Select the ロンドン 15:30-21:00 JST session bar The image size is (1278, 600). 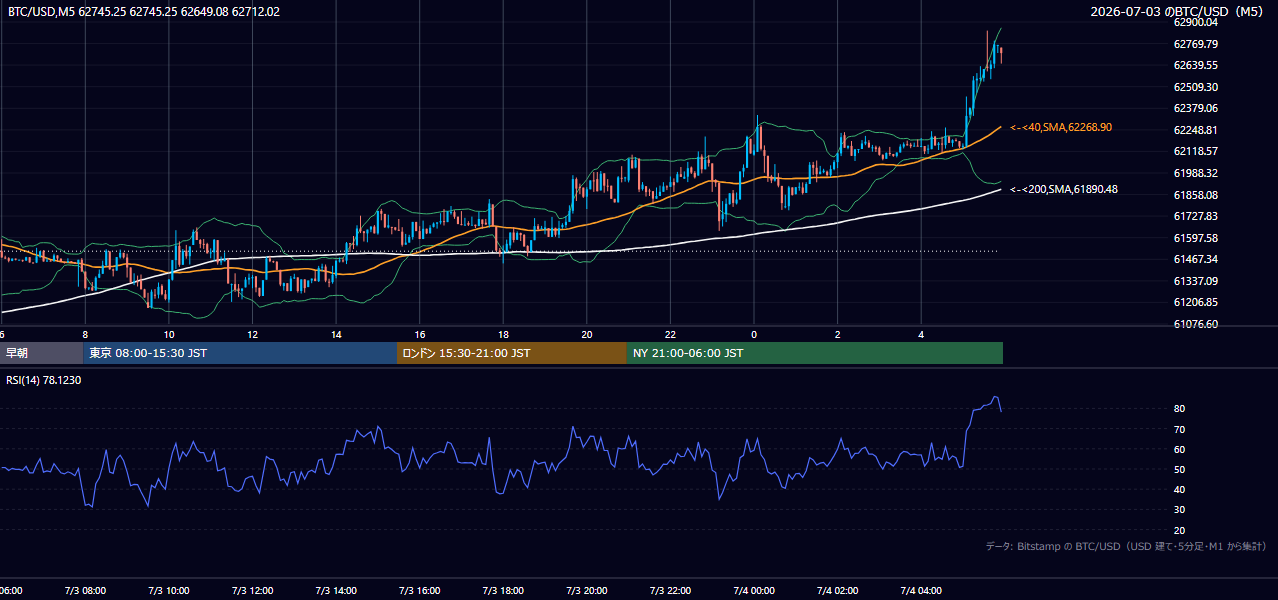512,353
